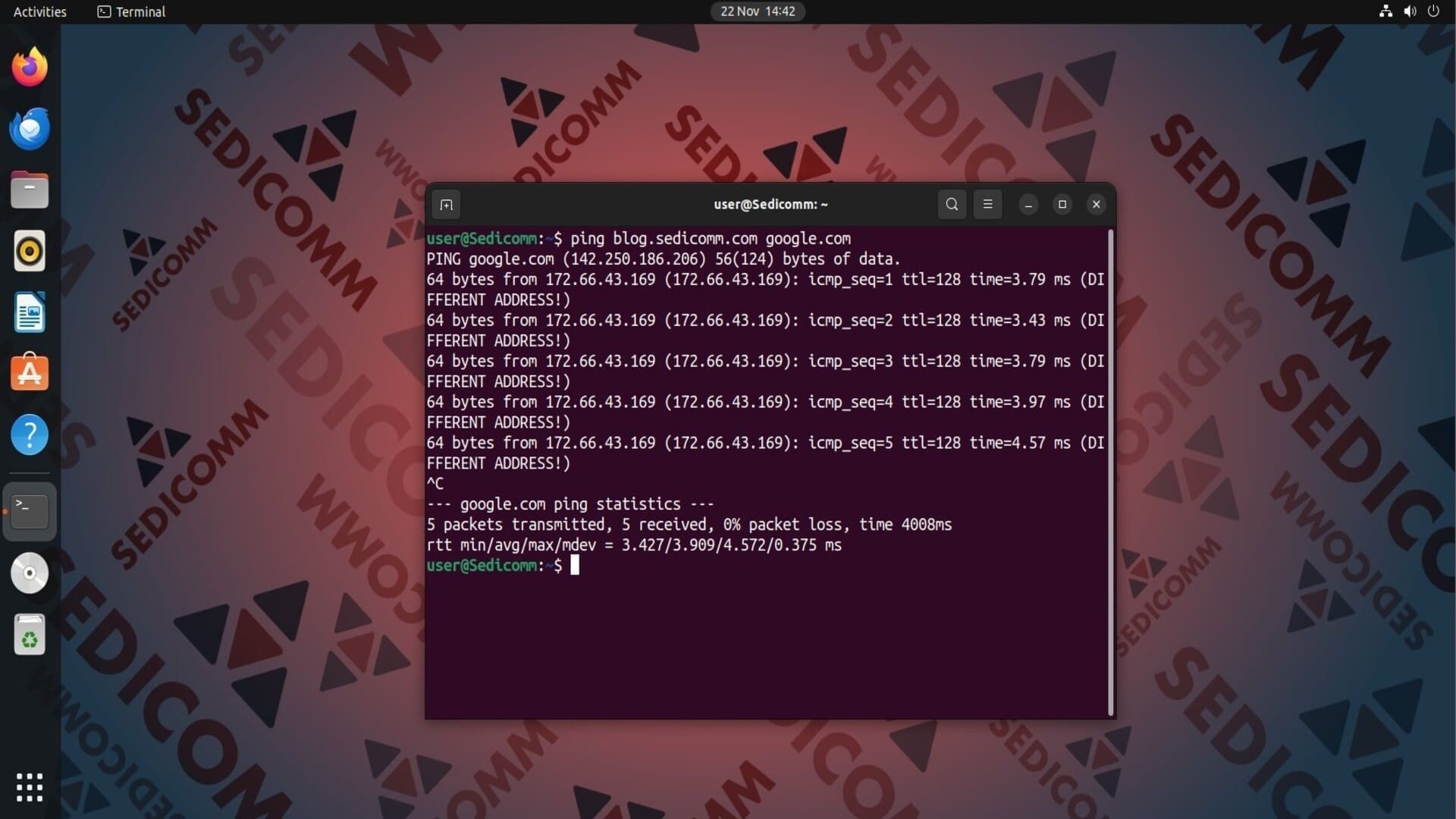Click the '5 packets transmitted' summary line

pyautogui.click(x=689, y=525)
